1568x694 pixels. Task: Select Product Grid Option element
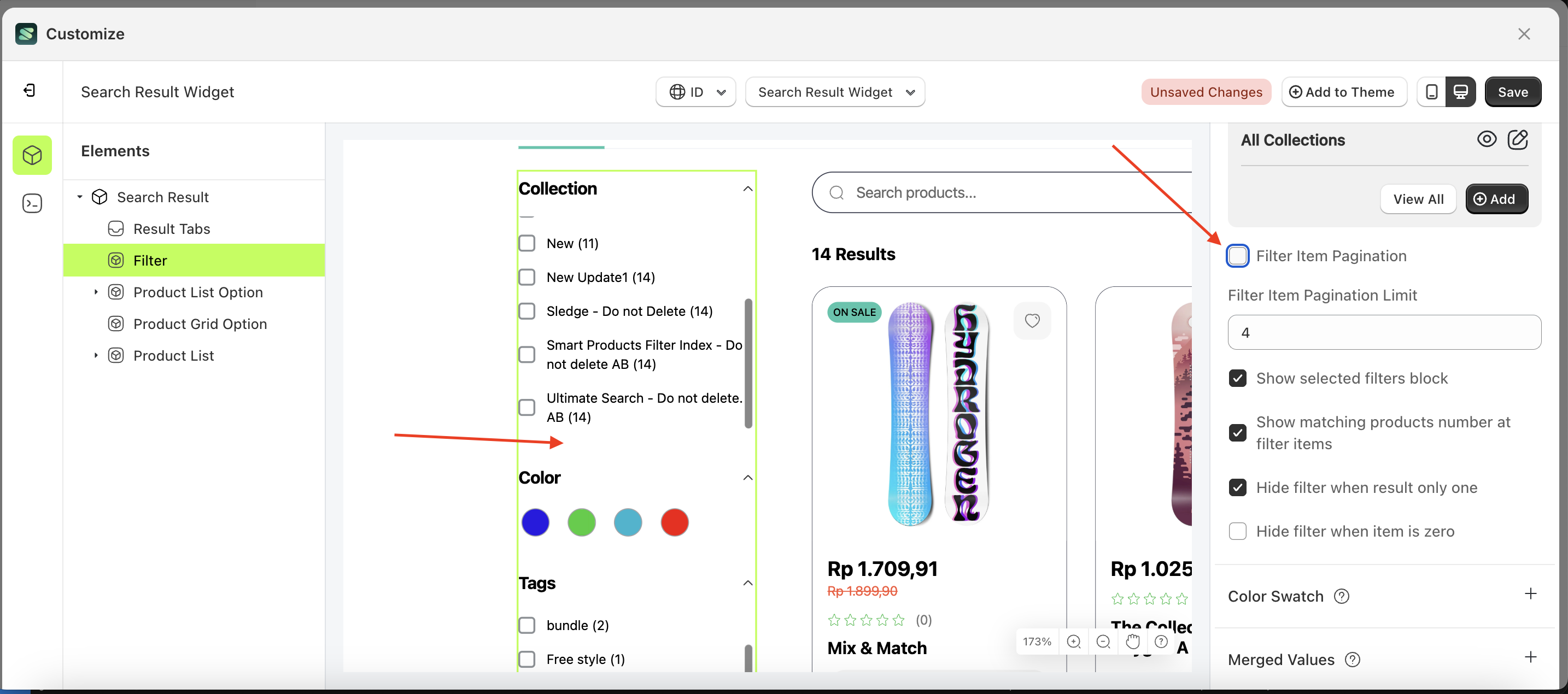click(200, 324)
